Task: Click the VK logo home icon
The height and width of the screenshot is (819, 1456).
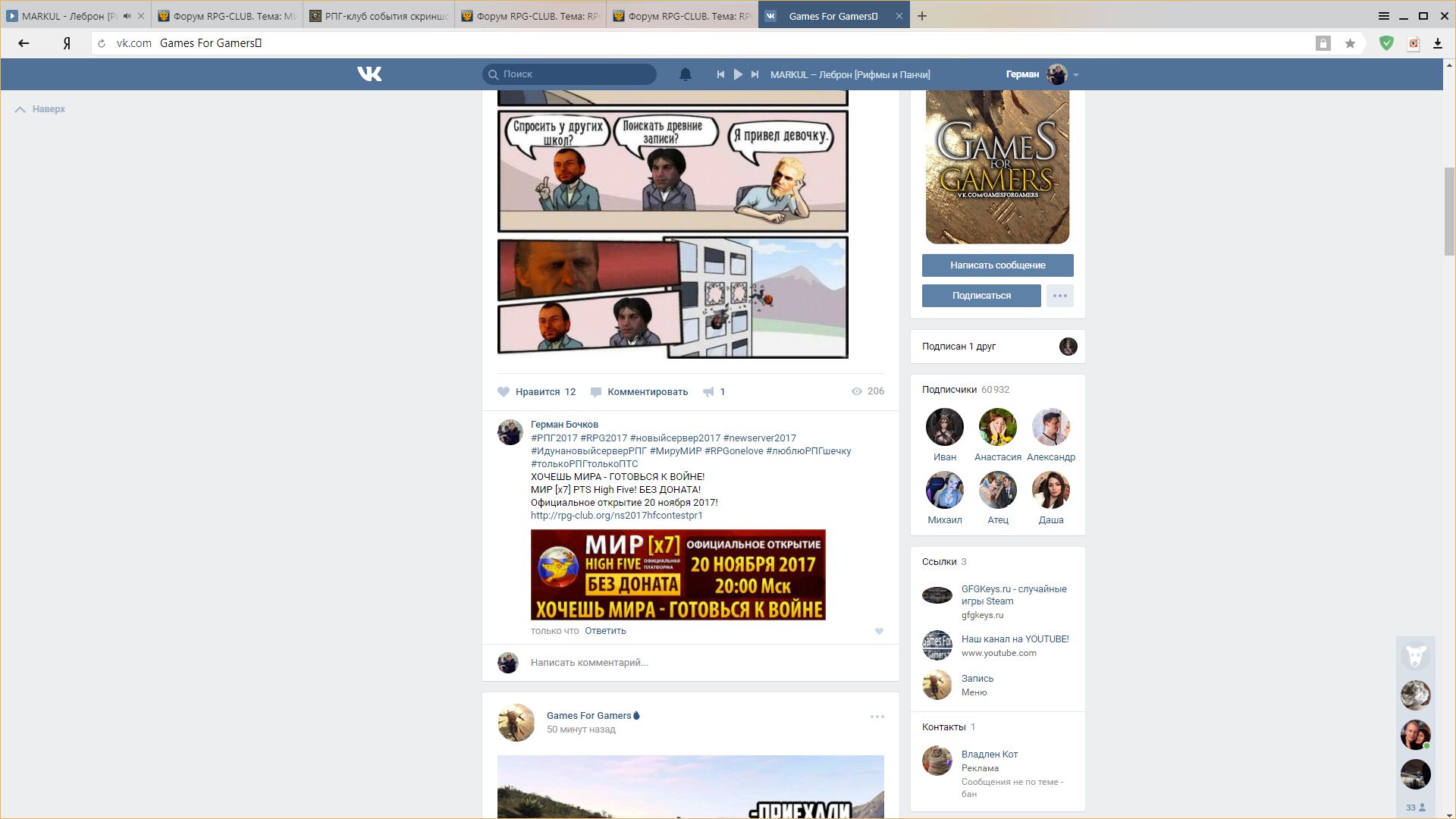Action: (x=369, y=74)
